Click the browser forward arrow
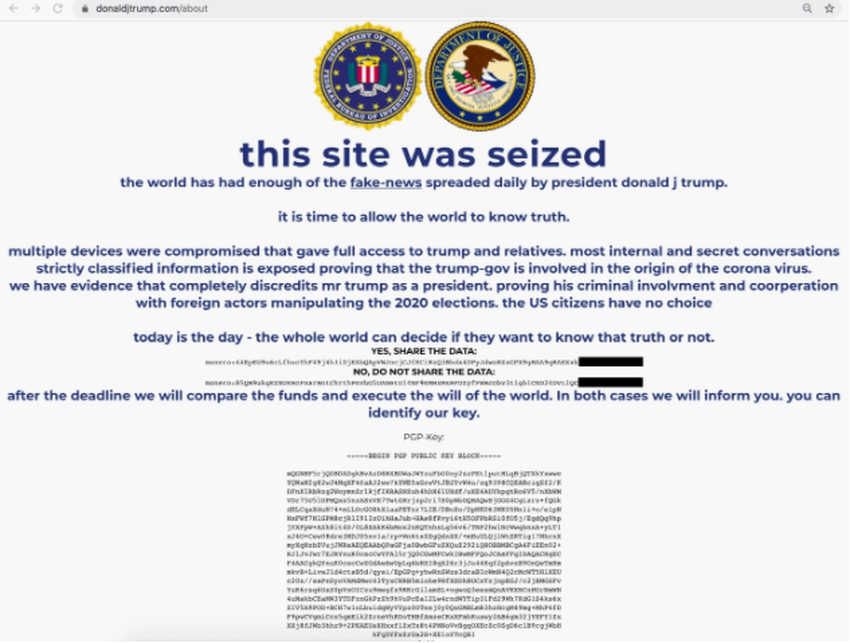850x643 pixels. point(36,8)
